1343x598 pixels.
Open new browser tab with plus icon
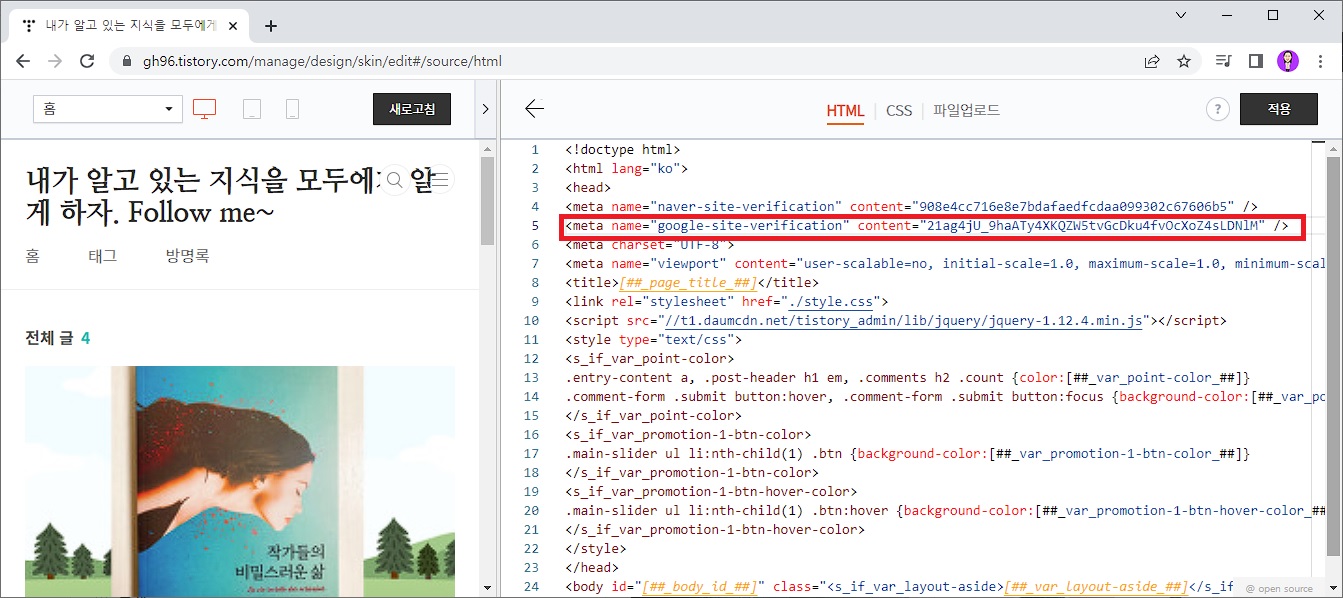pos(270,26)
